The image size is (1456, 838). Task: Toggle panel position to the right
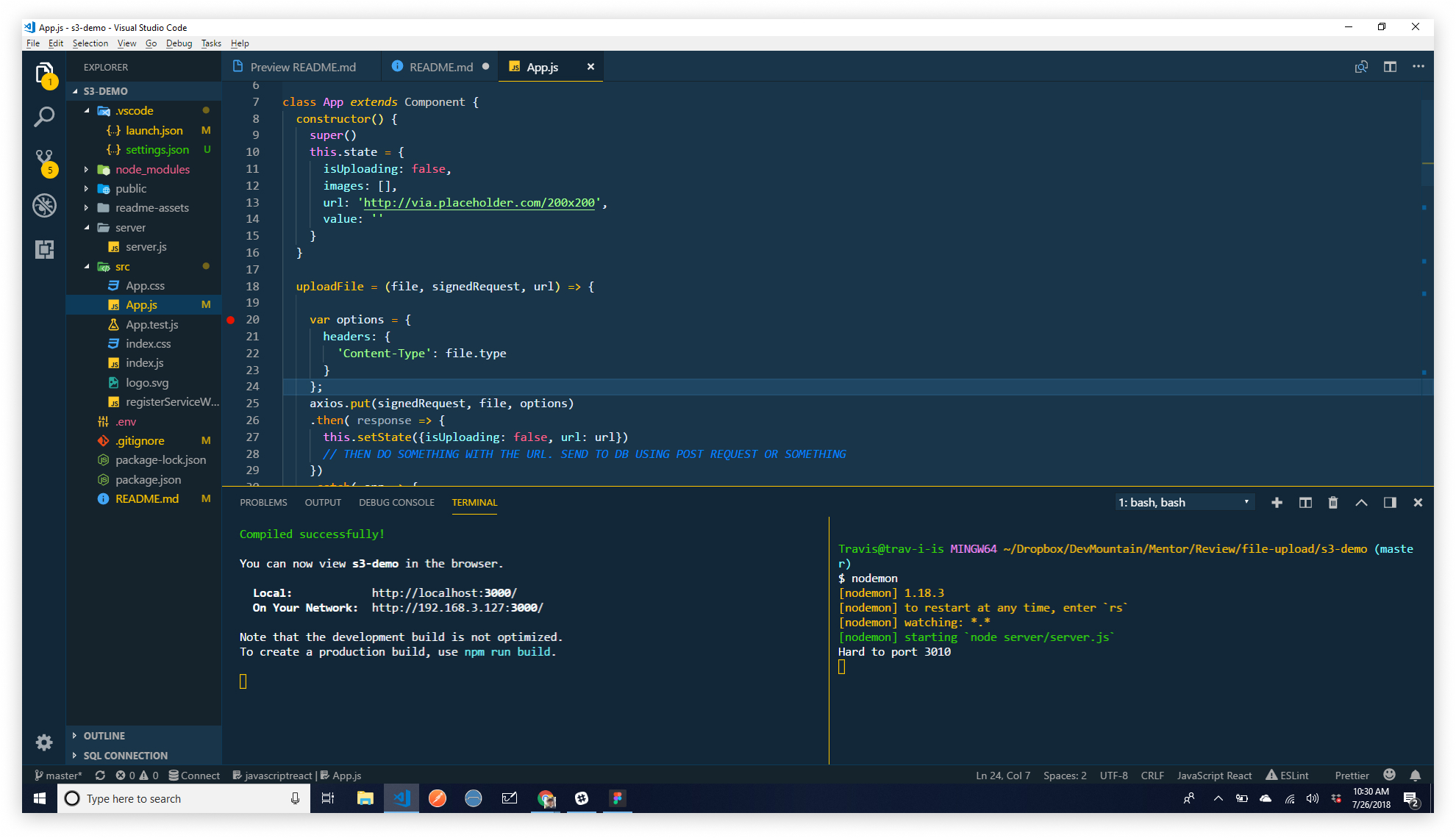(x=1390, y=503)
